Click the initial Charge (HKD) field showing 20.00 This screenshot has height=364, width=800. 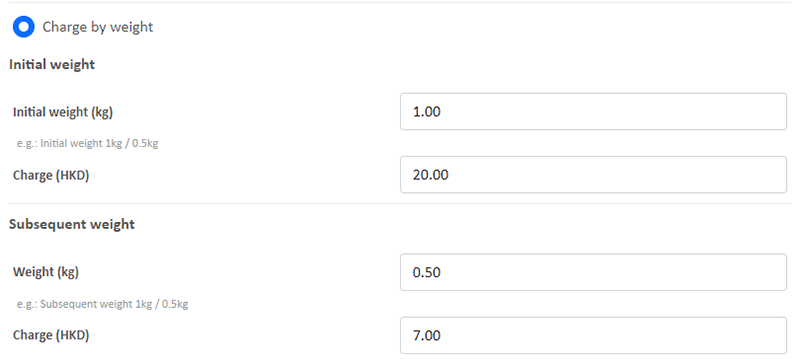(x=593, y=175)
